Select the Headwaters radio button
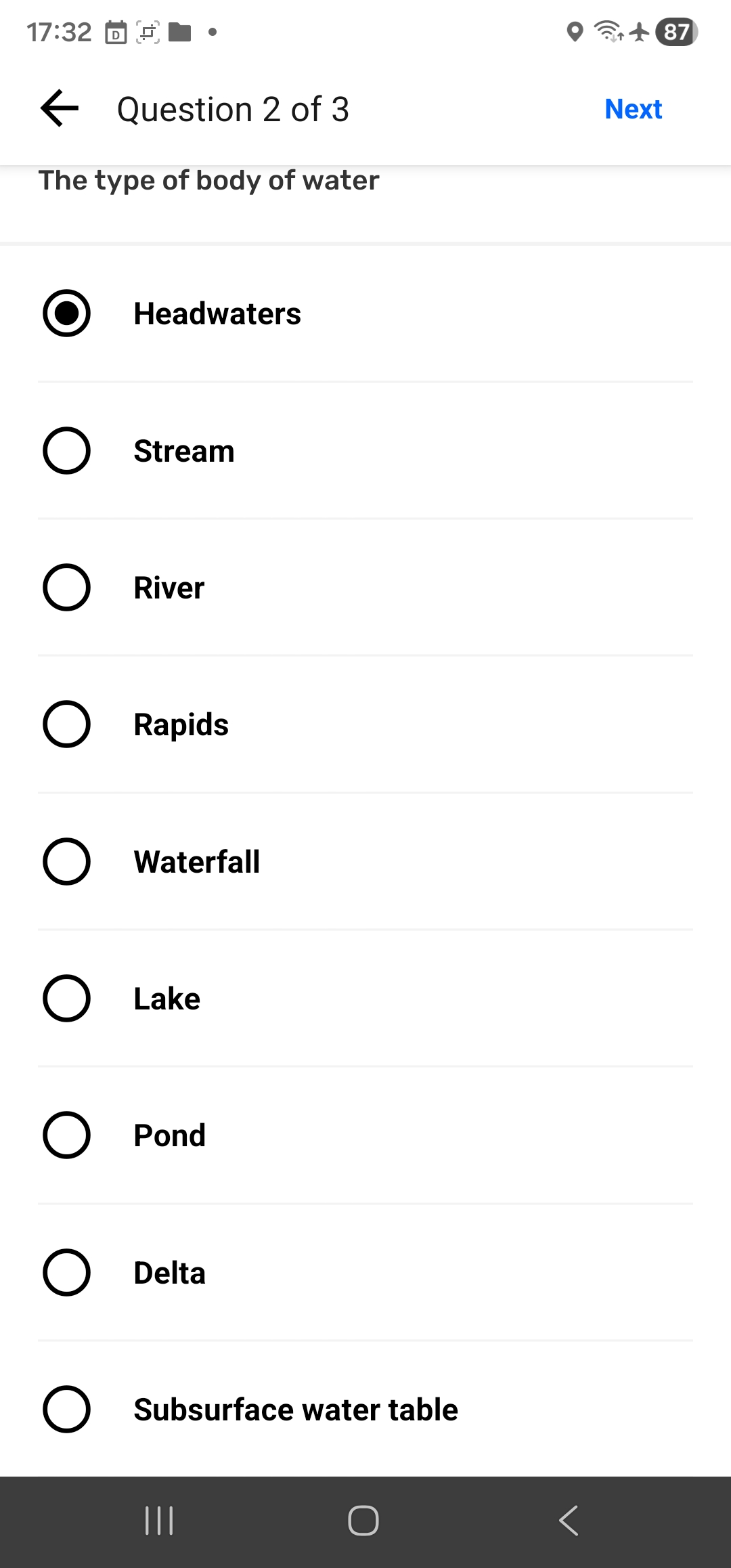 tap(66, 313)
